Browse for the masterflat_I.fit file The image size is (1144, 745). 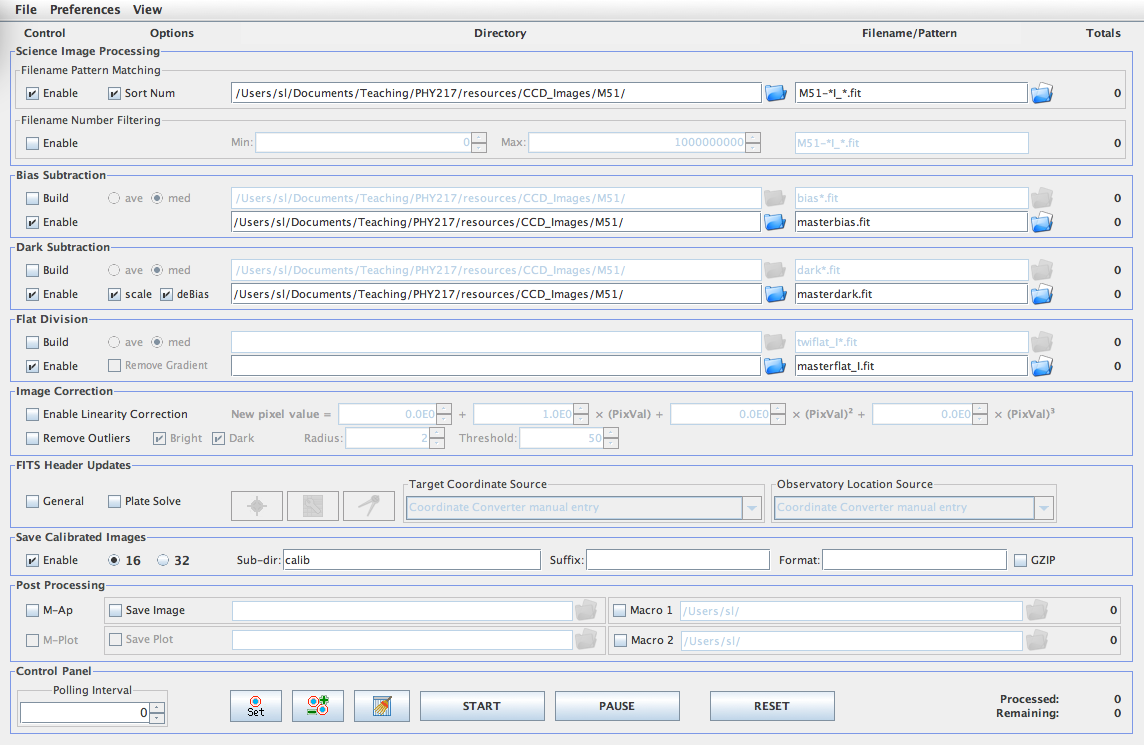tap(1041, 366)
